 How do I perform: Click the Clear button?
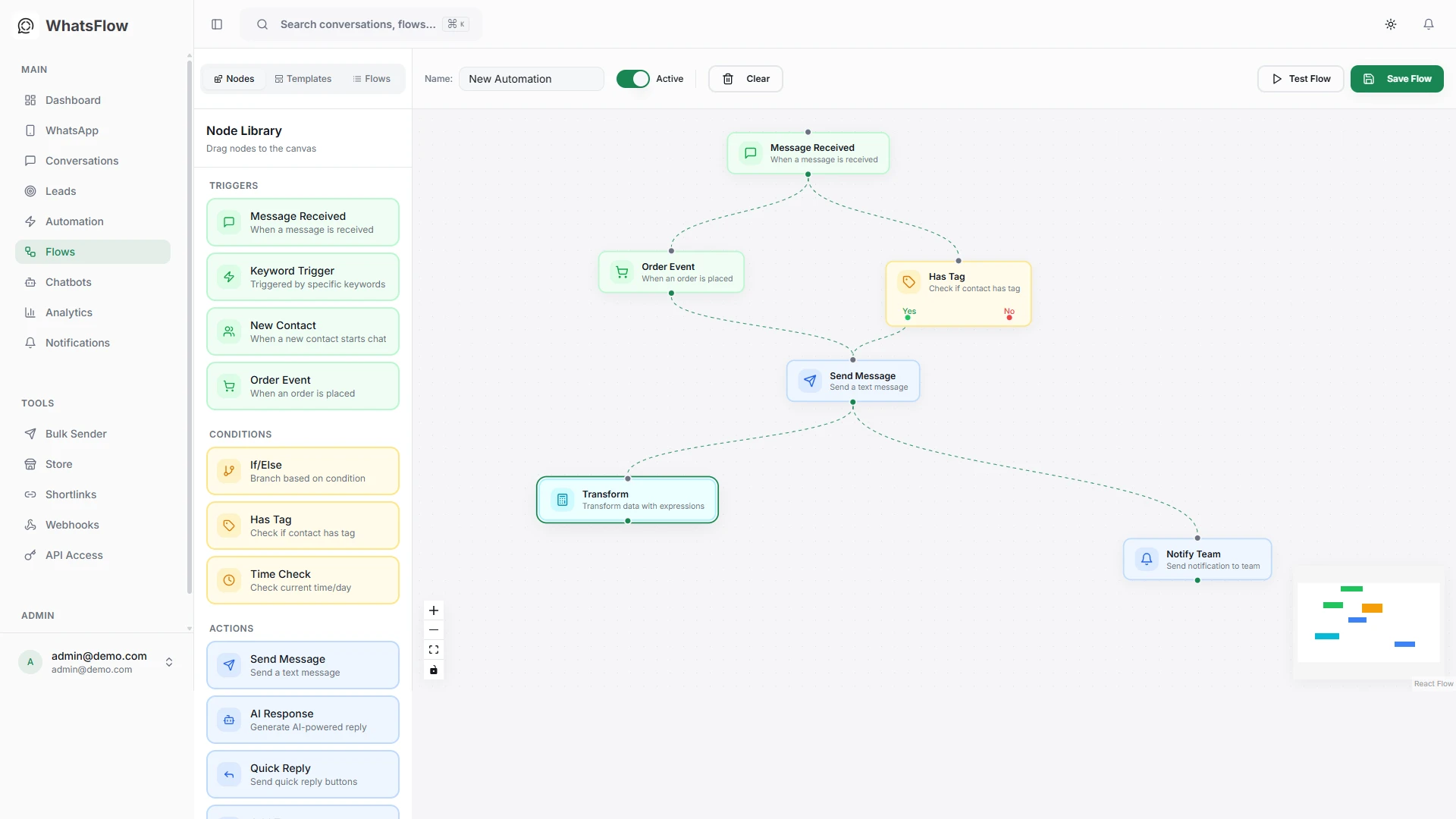coord(745,79)
